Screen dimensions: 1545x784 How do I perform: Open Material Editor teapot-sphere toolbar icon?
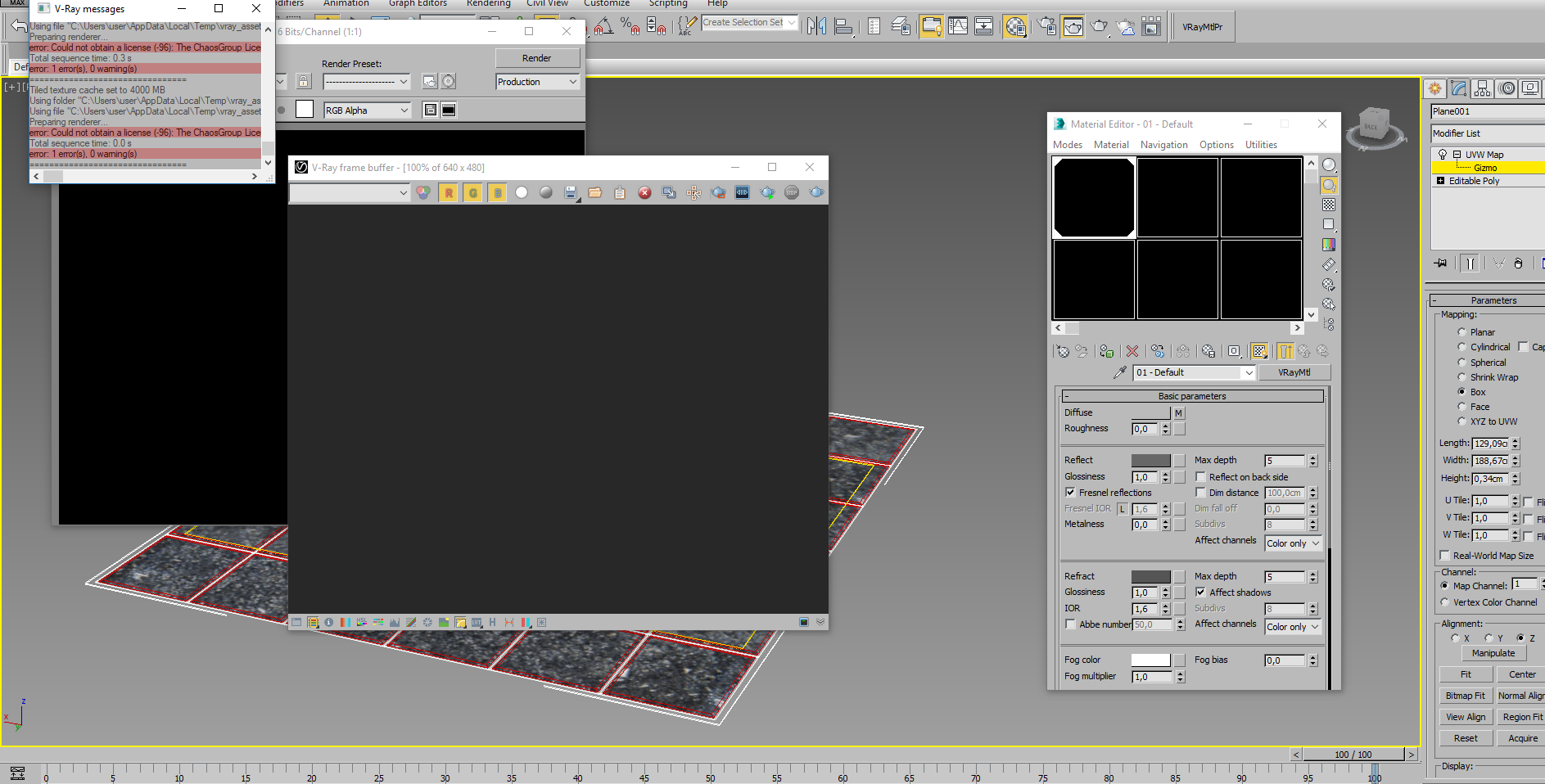tap(1015, 26)
